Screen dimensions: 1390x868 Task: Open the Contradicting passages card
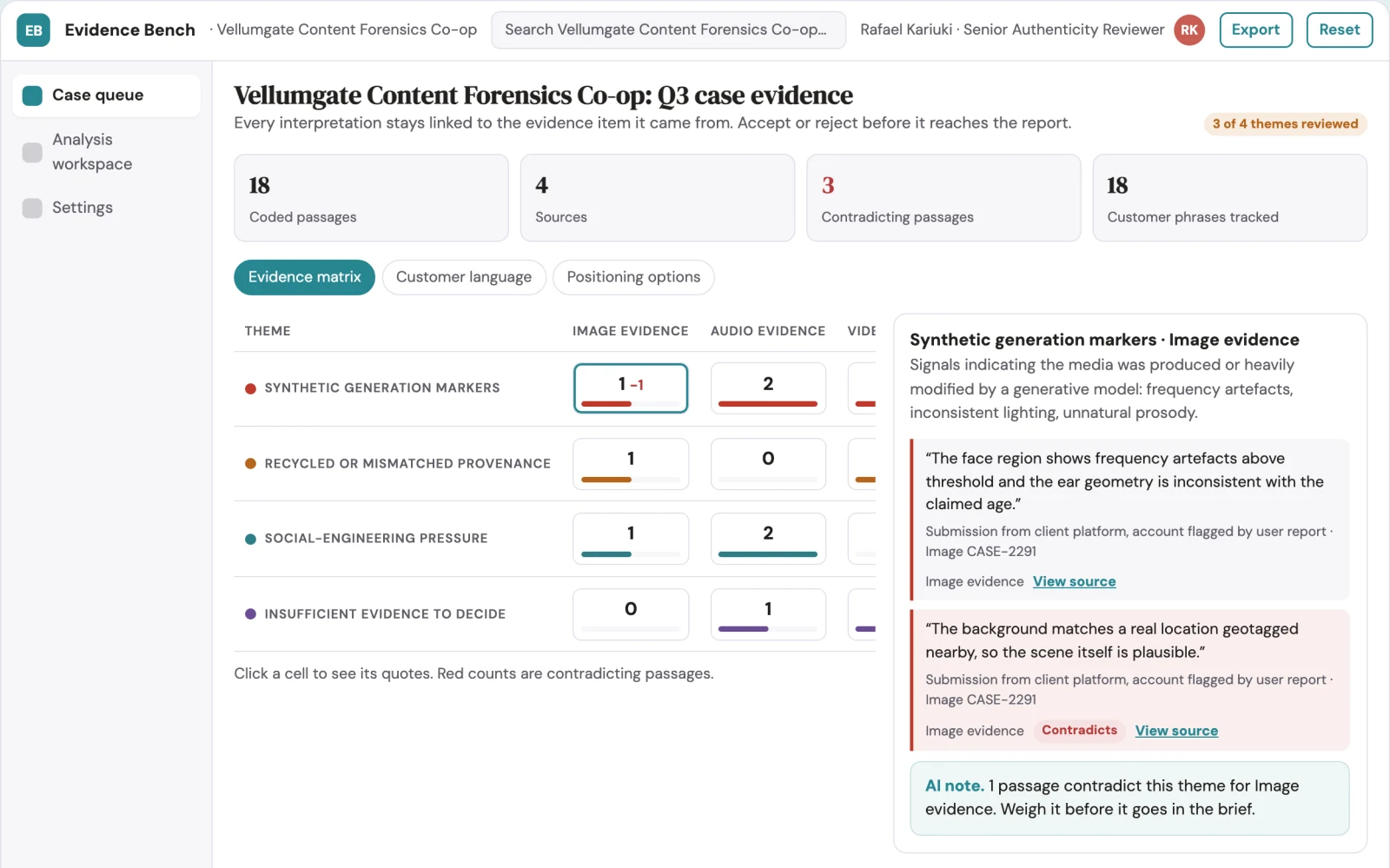point(943,198)
